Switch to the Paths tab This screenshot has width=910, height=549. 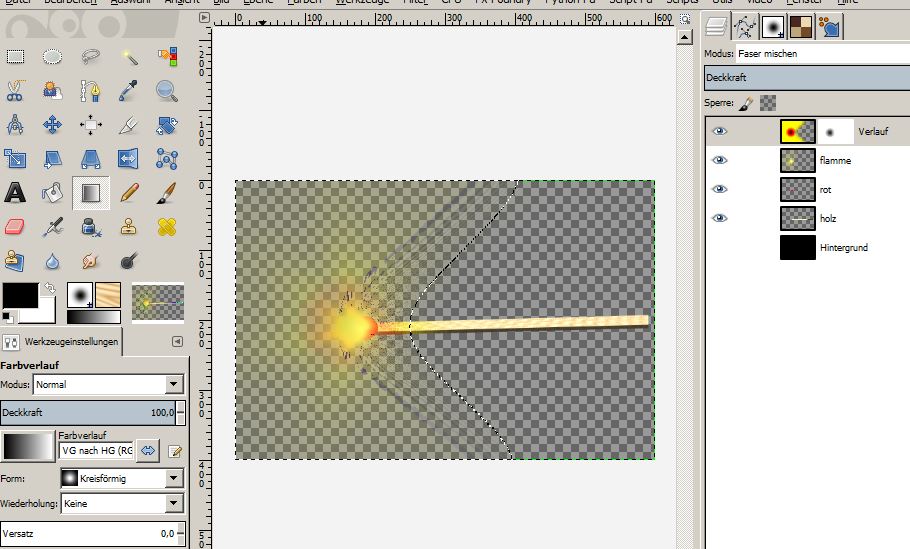point(745,27)
